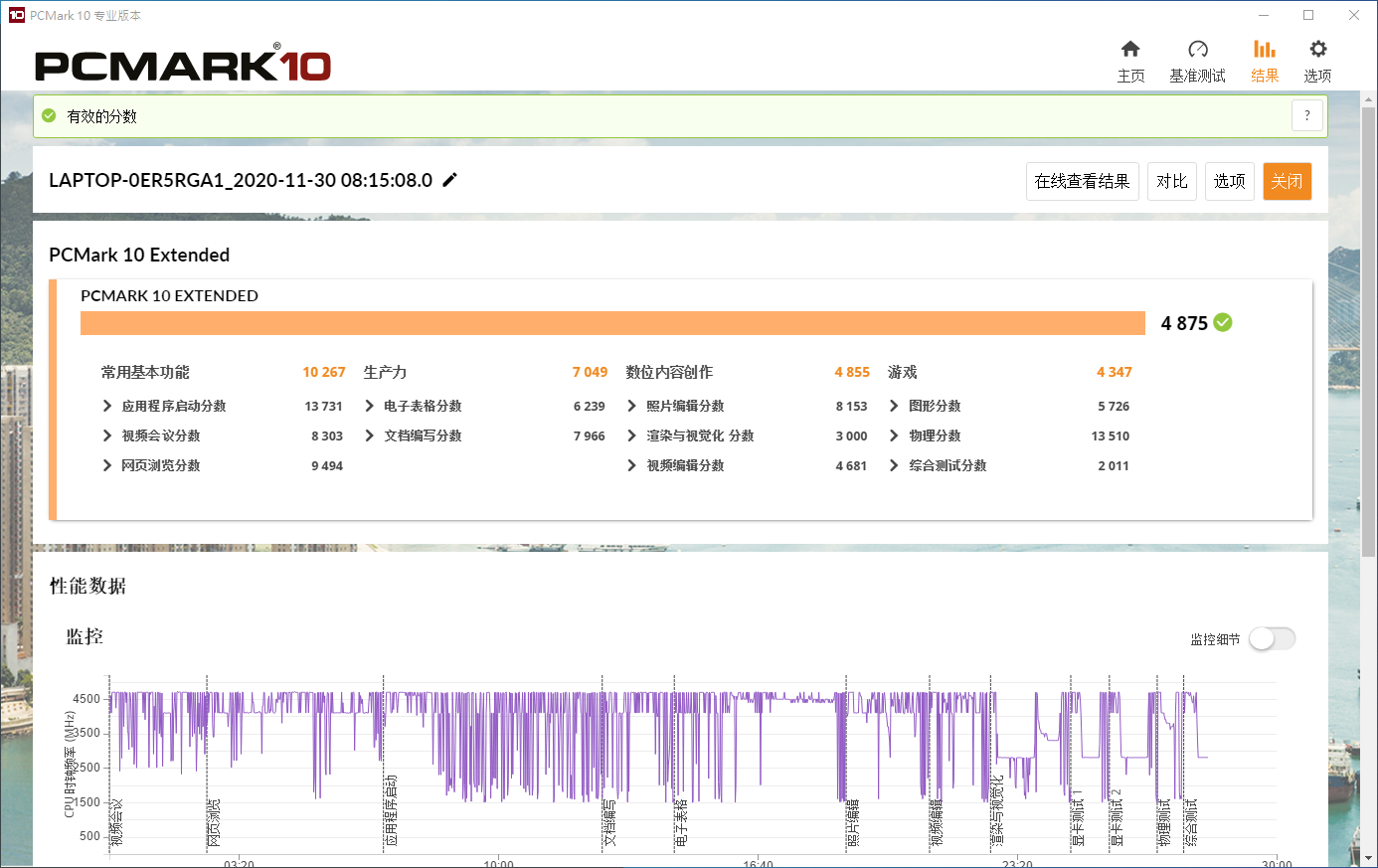Viewport: 1378px width, 868px height.
Task: Click the green valid score checkmark icon
Action: point(49,116)
